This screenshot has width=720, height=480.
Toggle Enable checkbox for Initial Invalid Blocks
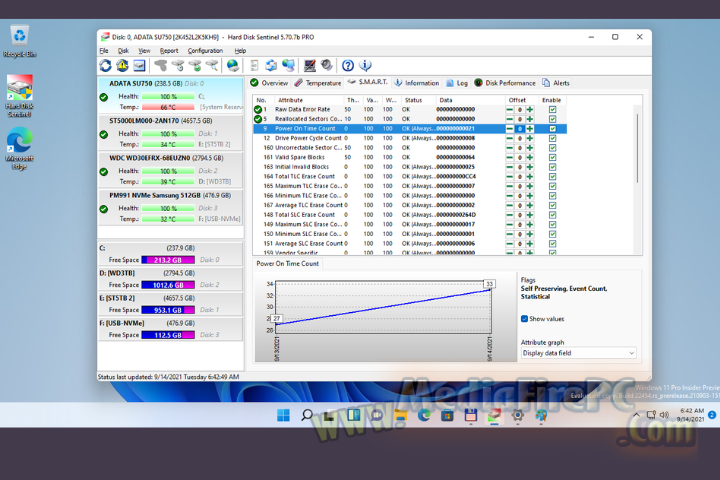[x=552, y=167]
